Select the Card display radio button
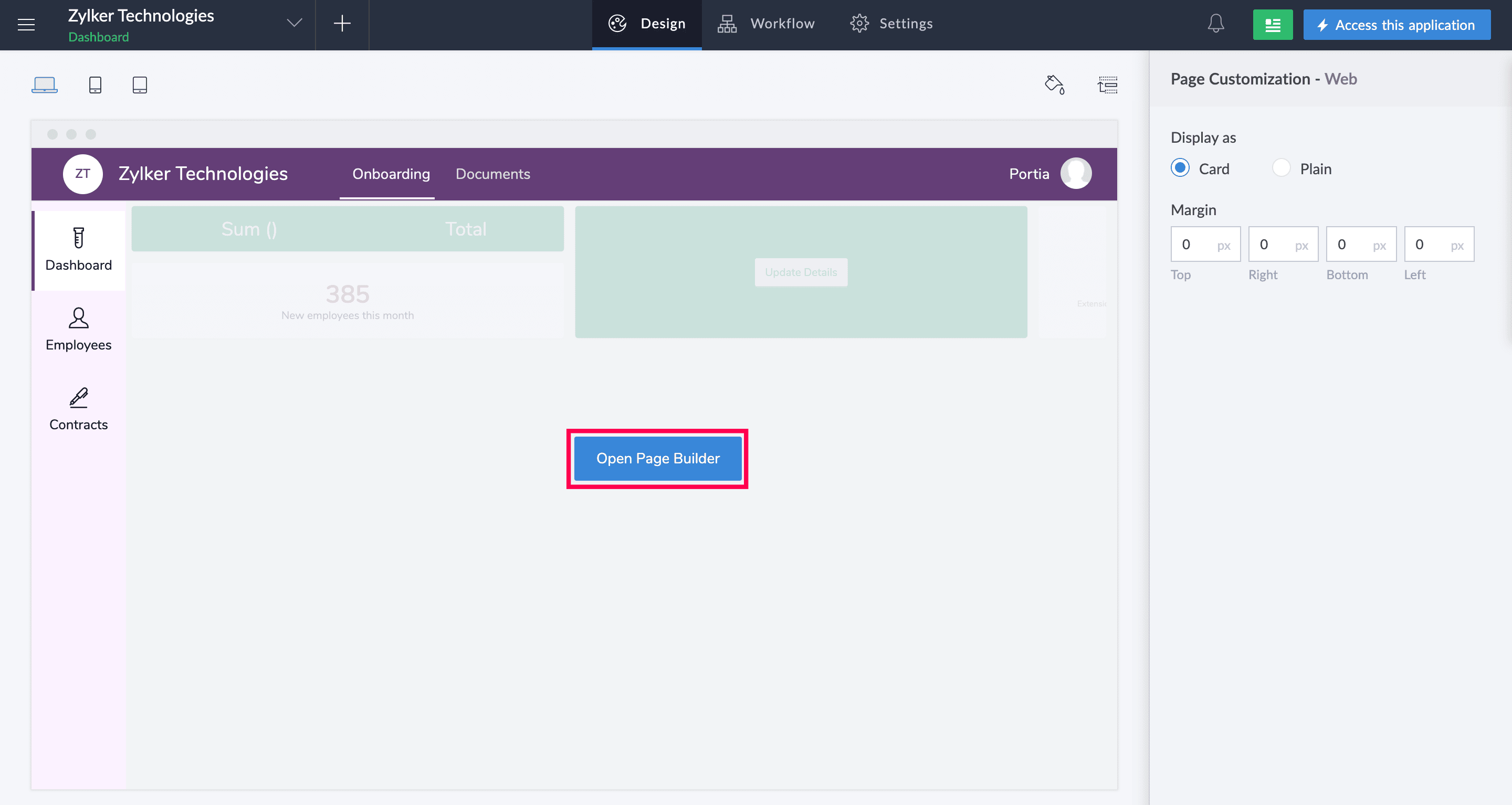1512x805 pixels. 1180,168
